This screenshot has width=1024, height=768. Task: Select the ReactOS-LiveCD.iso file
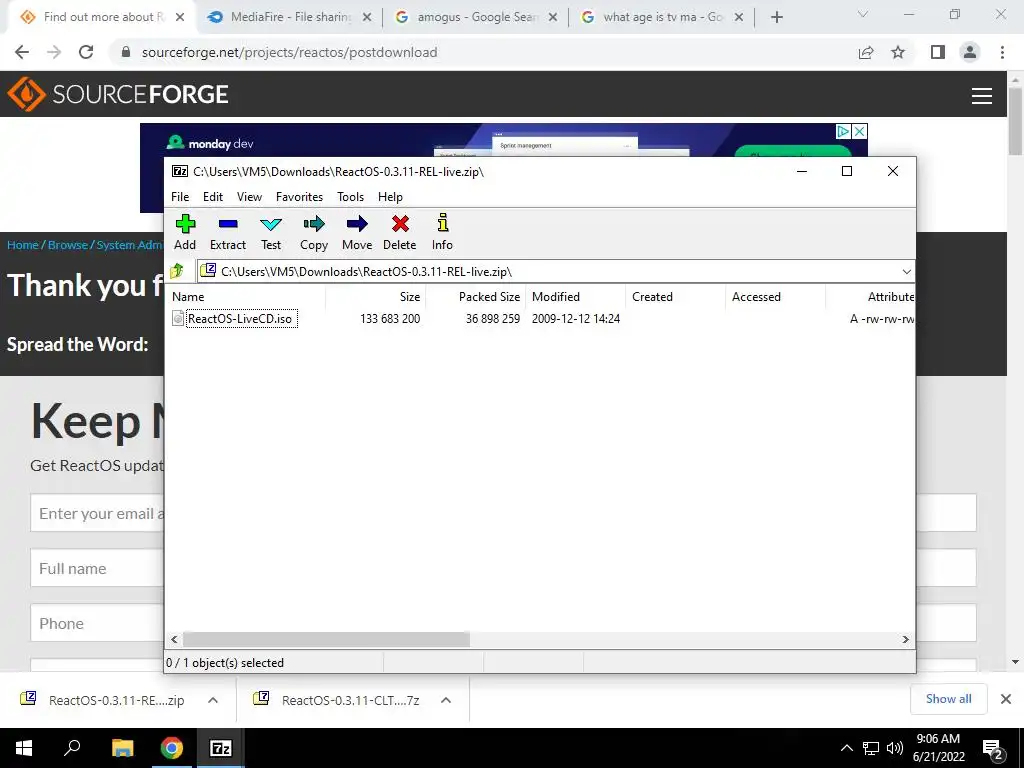click(x=240, y=319)
